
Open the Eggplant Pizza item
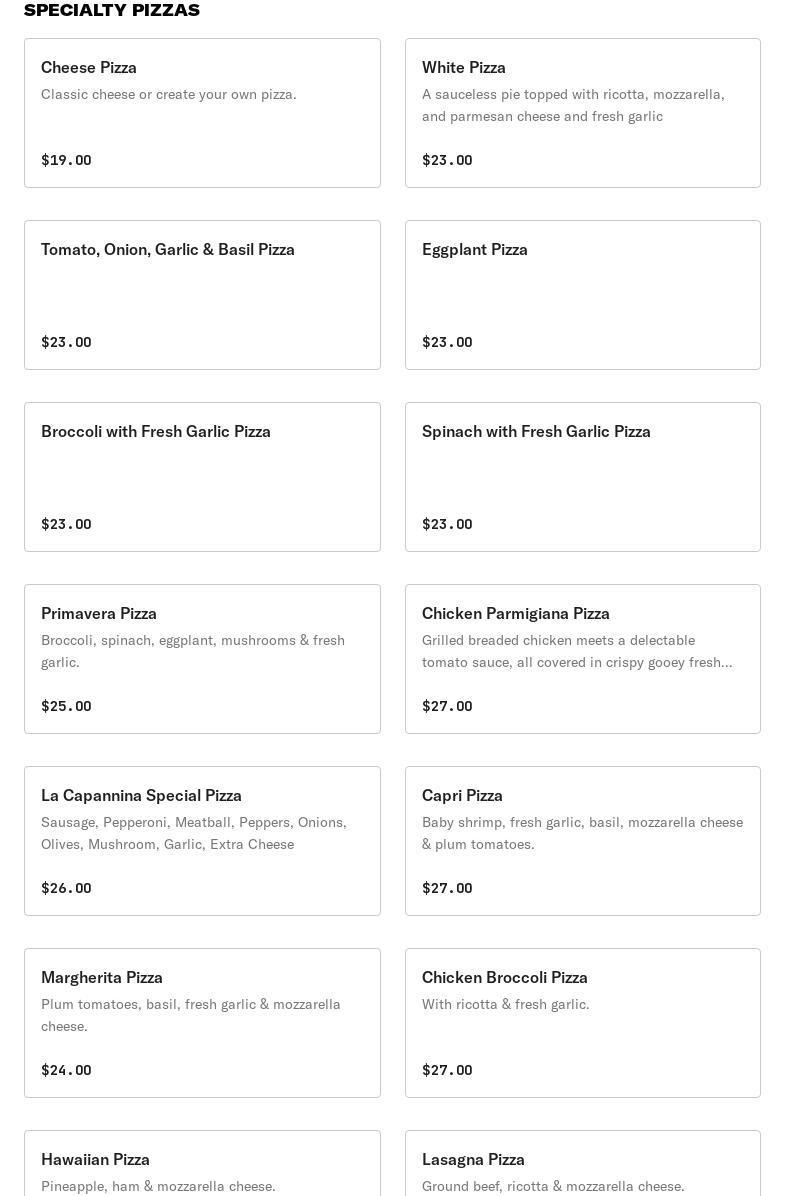tap(582, 295)
